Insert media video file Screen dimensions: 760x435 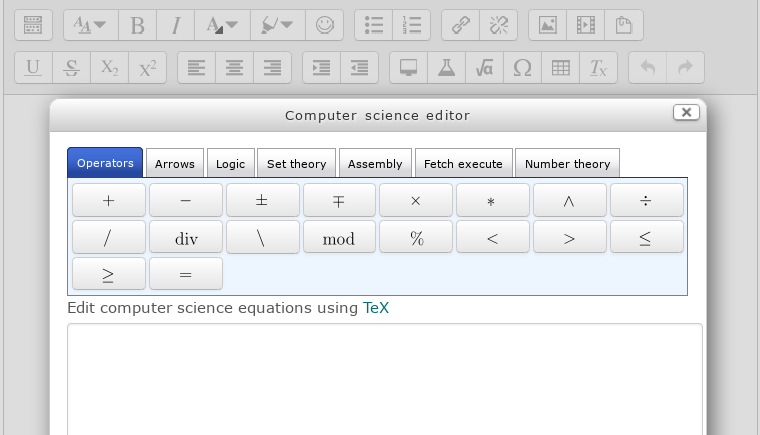tap(586, 25)
